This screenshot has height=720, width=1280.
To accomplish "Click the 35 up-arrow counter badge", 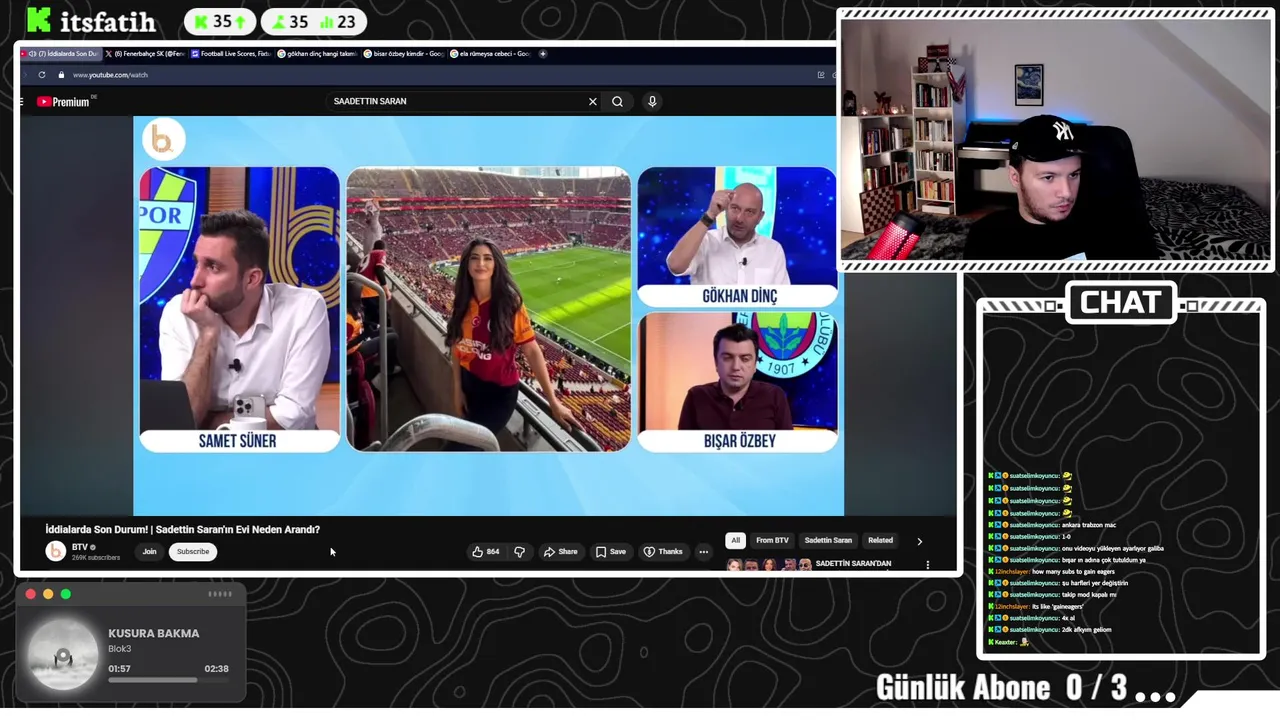I will click(219, 21).
